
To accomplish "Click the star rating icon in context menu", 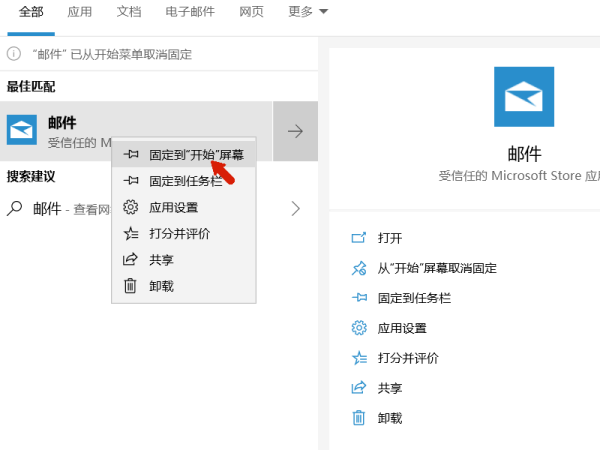I will [130, 233].
